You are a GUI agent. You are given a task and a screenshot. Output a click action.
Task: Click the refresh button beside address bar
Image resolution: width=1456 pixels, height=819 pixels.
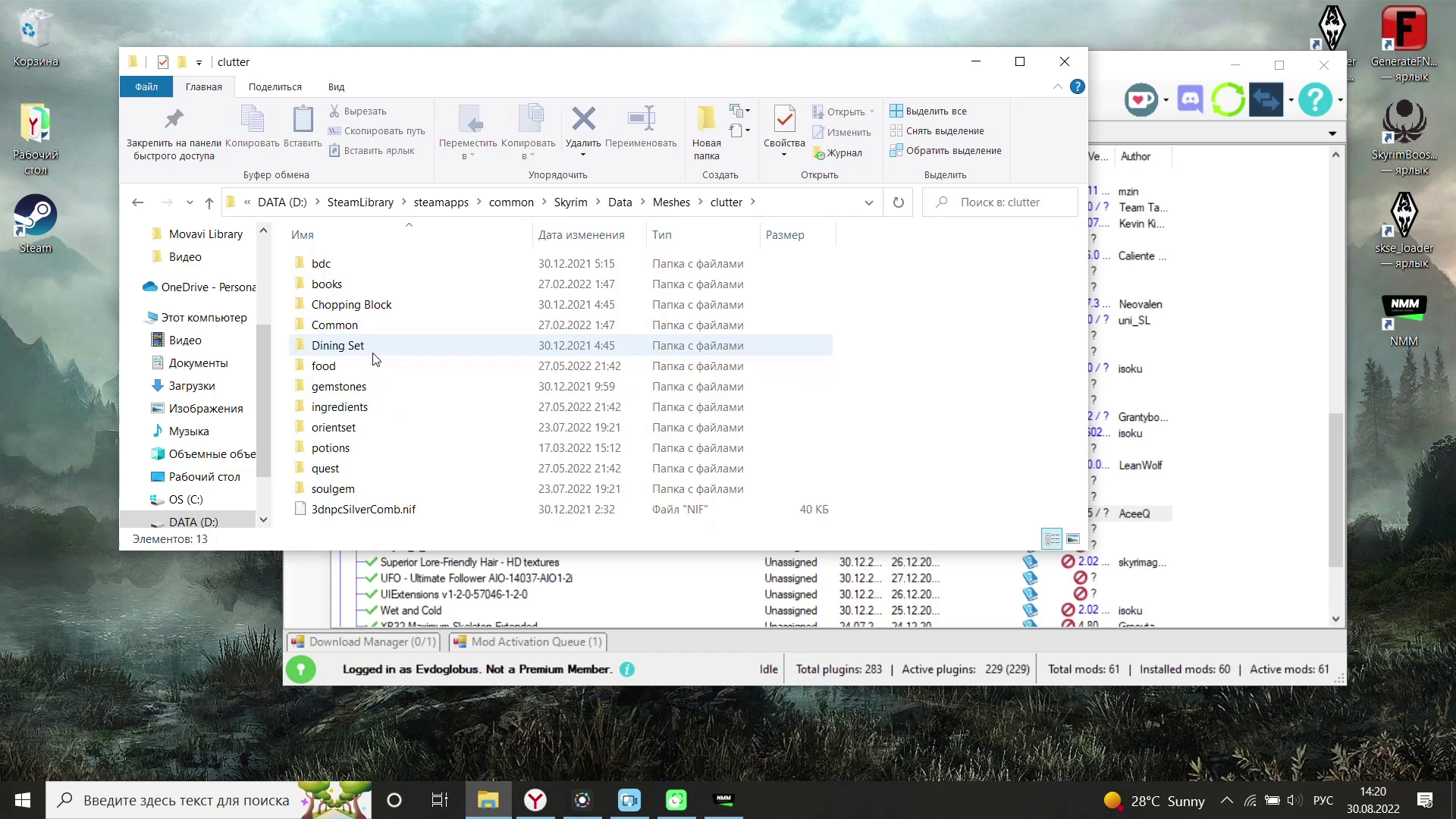tap(898, 202)
